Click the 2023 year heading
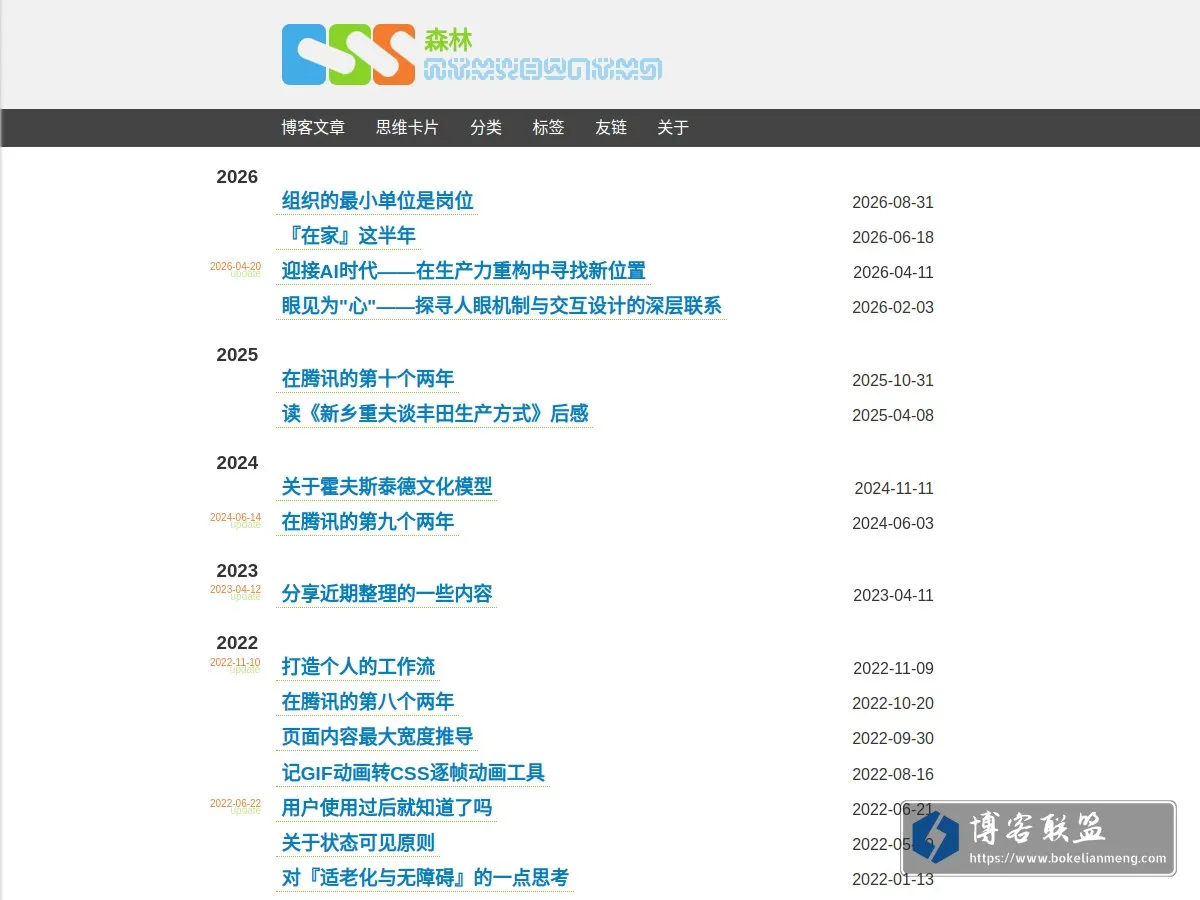Screen dimensions: 1200x900 tap(237, 571)
